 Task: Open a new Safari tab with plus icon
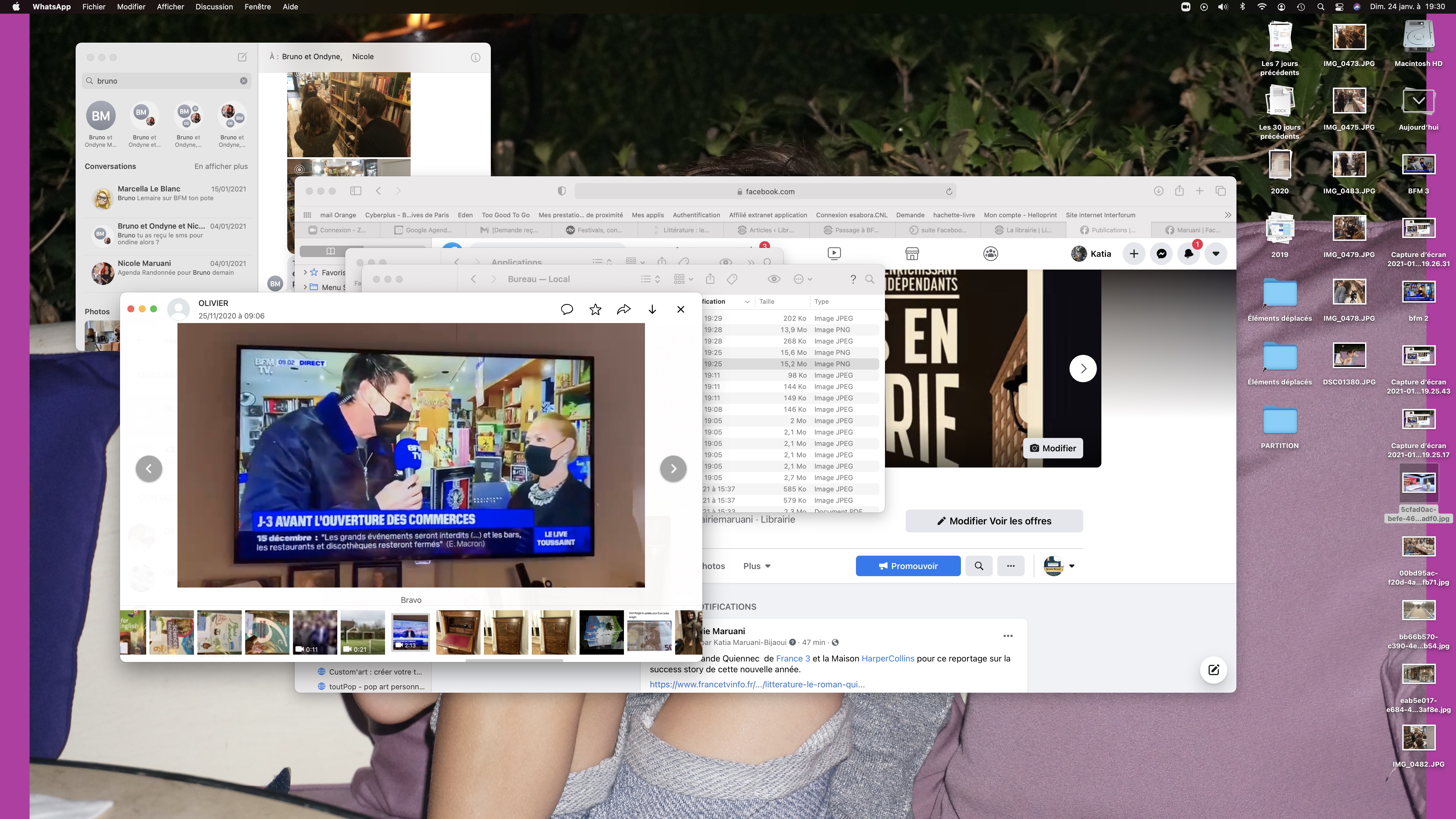pos(1199,191)
